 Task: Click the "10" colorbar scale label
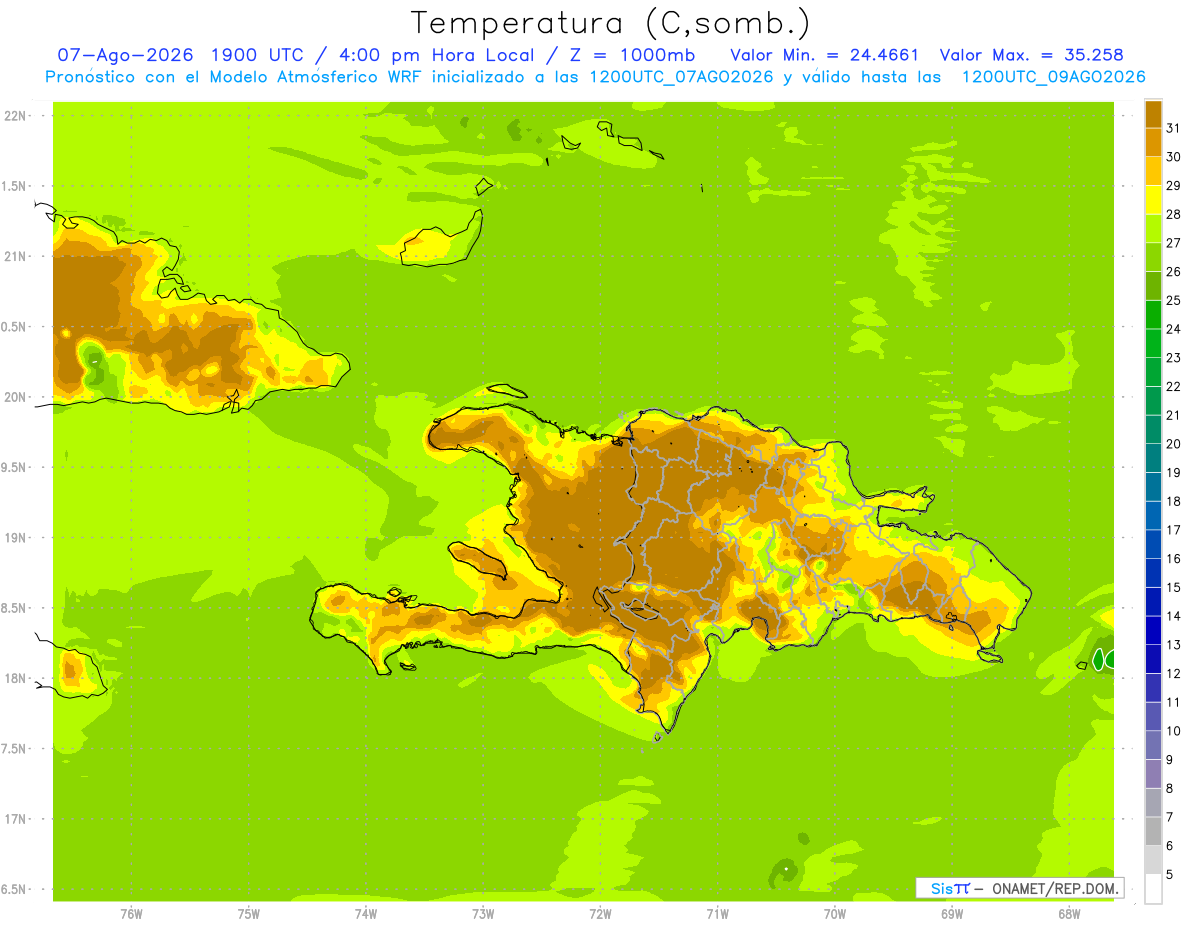click(x=1173, y=731)
